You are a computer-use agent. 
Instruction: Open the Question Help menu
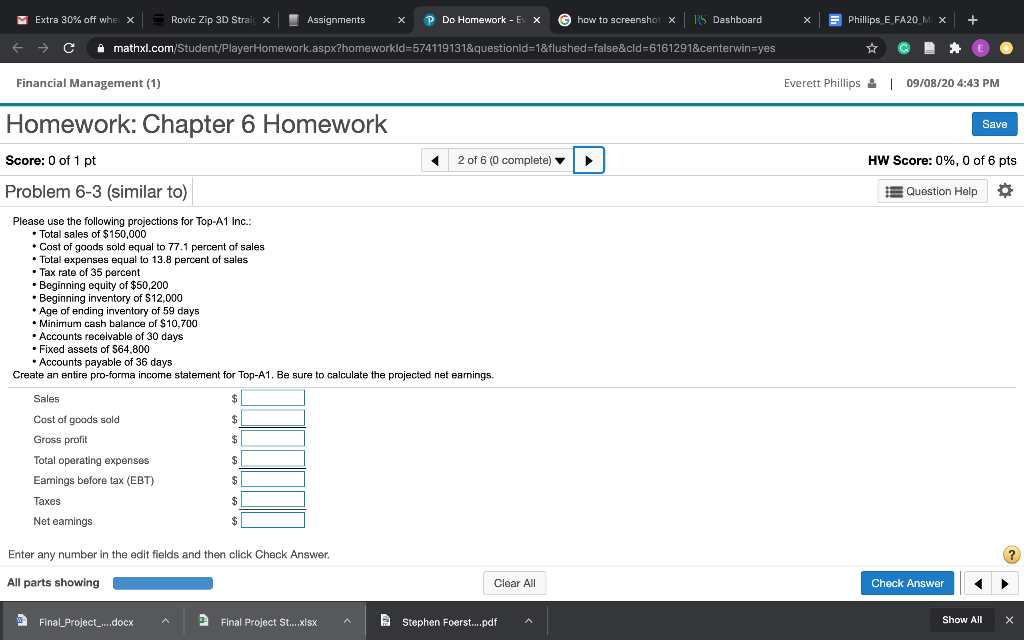pos(931,190)
